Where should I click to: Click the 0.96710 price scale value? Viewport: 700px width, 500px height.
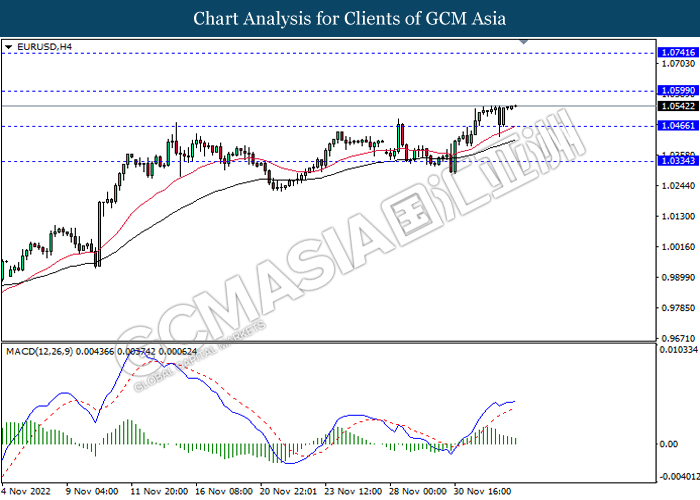(678, 338)
